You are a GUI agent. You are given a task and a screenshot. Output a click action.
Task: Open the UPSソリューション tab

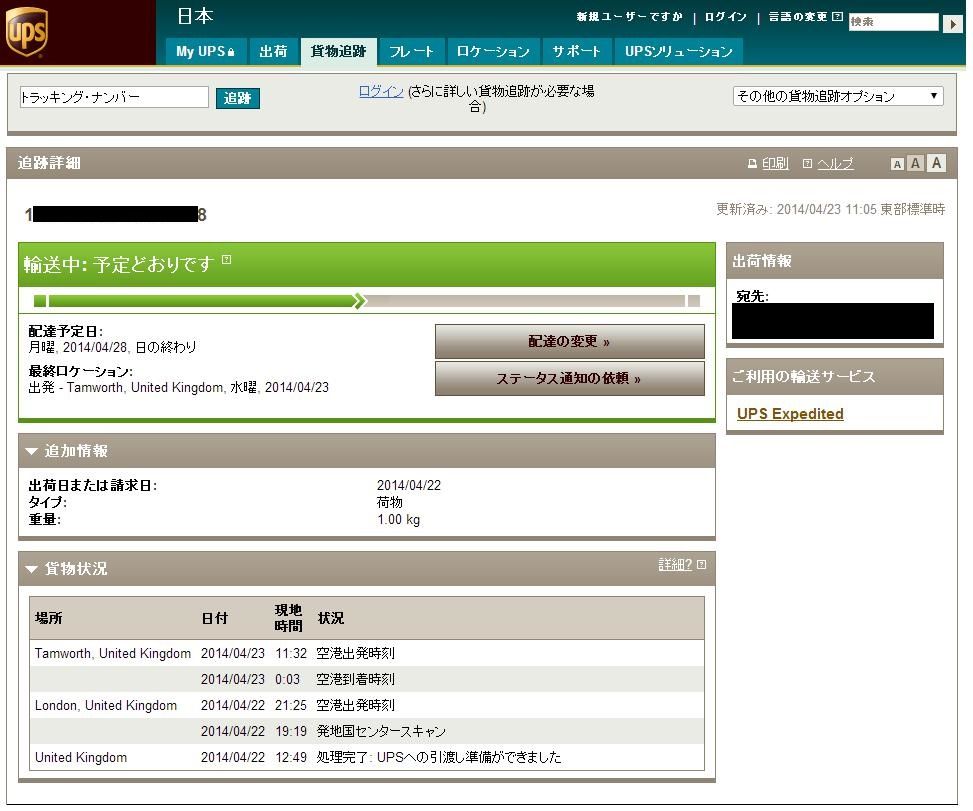(679, 52)
